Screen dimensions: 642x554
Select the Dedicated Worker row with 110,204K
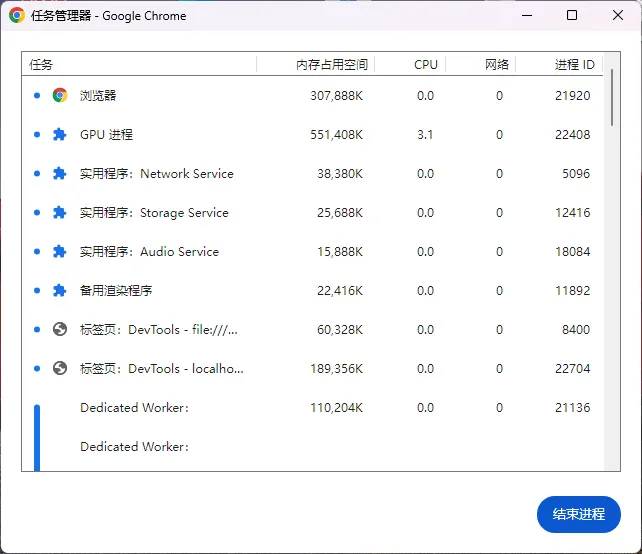312,407
